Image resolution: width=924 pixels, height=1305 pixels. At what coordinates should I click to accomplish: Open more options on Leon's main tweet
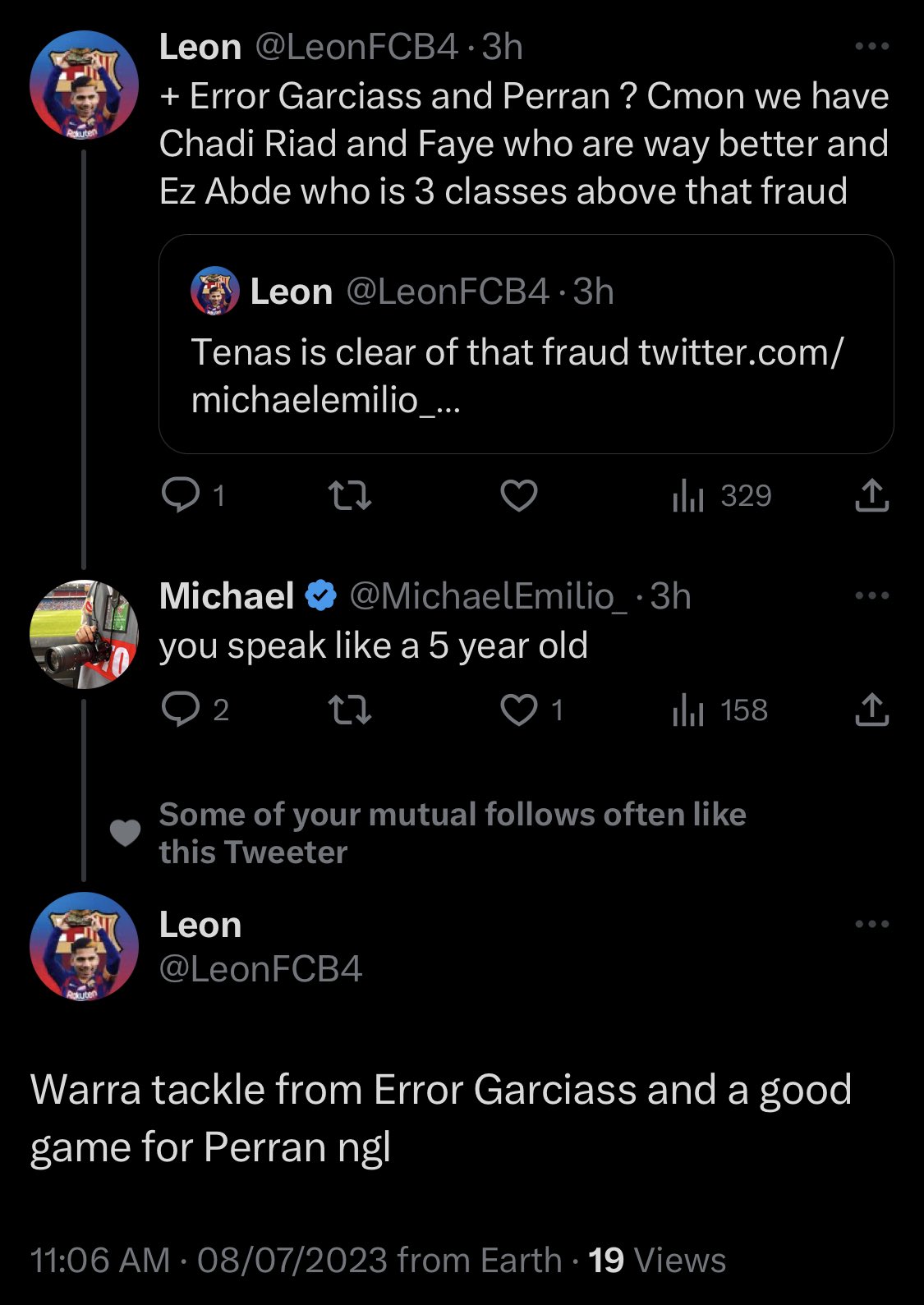871,924
